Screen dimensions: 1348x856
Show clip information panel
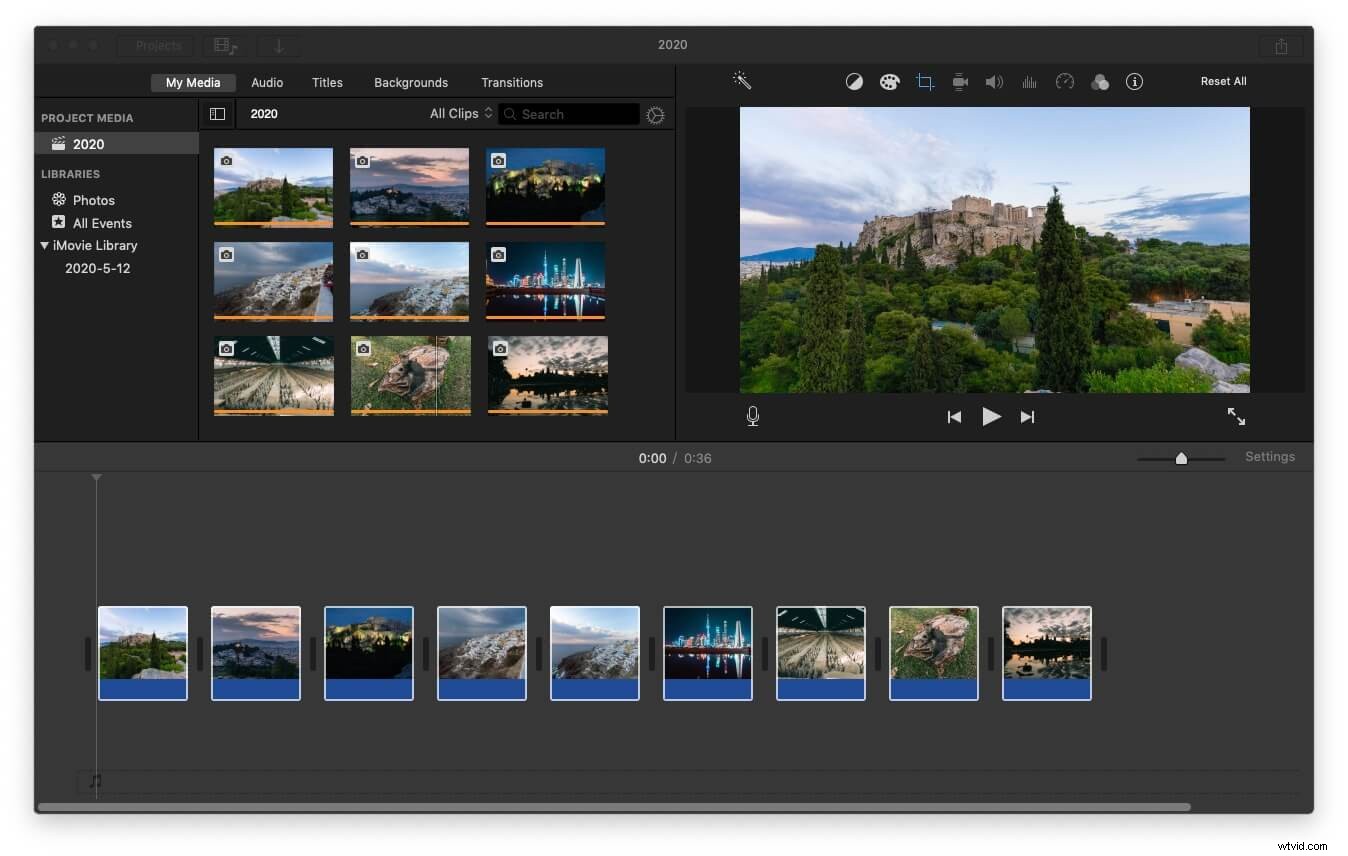tap(1134, 81)
